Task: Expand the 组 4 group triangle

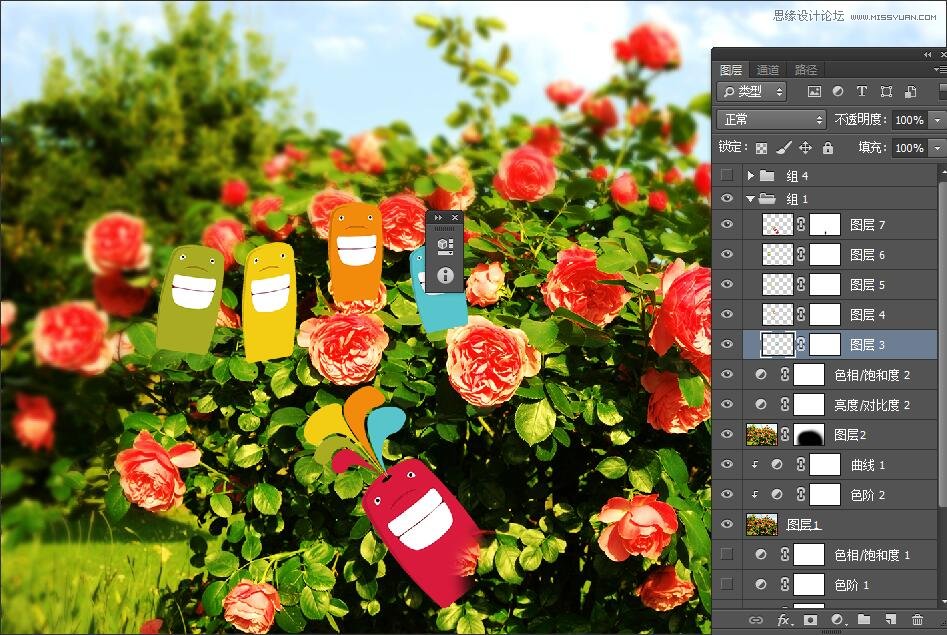Action: point(750,175)
